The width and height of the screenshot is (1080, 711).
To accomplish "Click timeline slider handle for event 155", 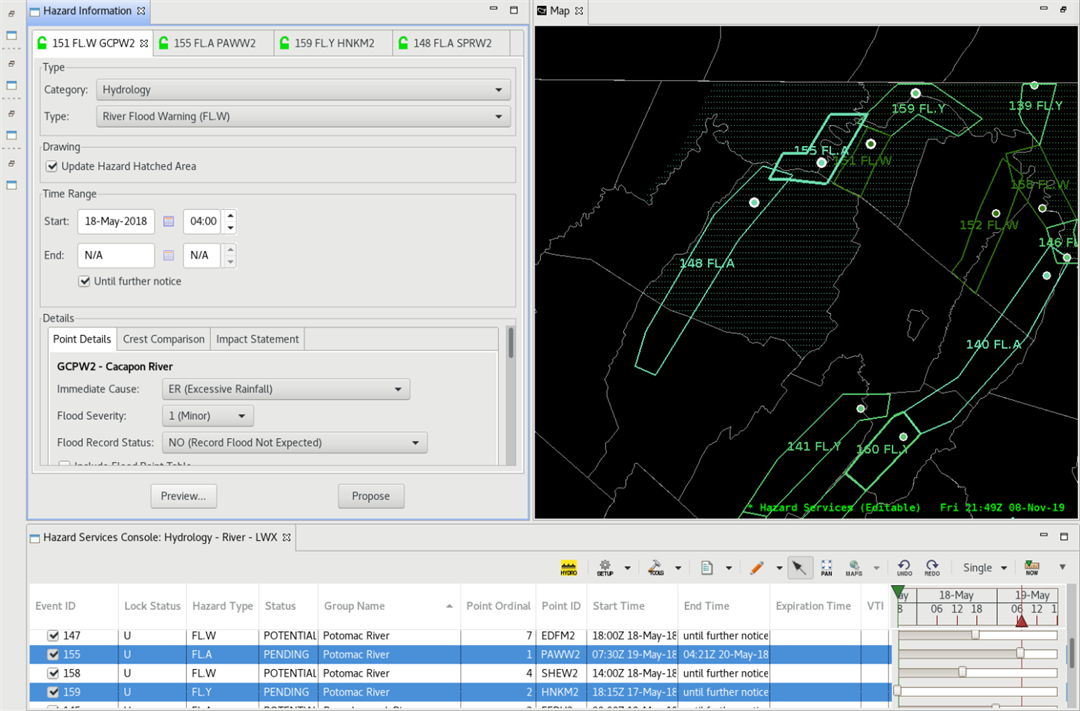I will (x=1020, y=653).
